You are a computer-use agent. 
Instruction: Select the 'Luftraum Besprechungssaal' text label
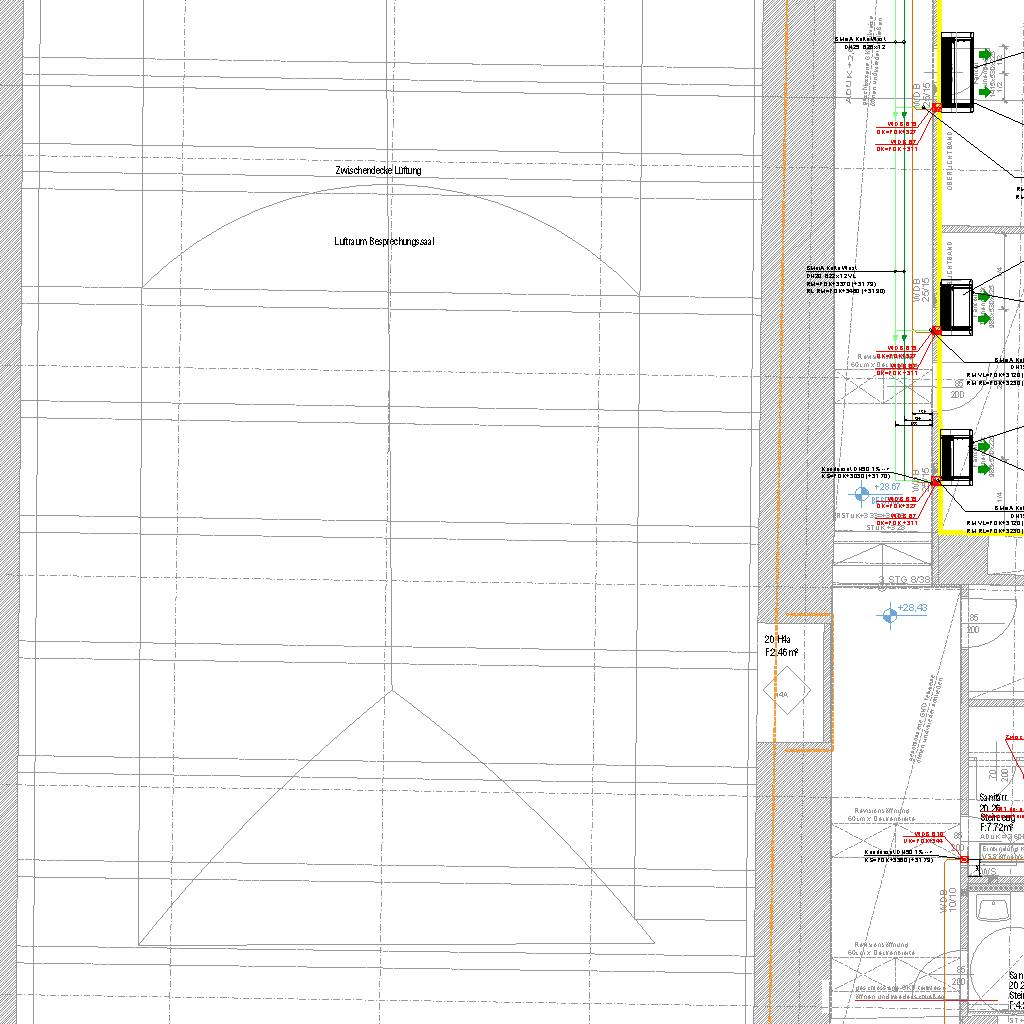(384, 242)
